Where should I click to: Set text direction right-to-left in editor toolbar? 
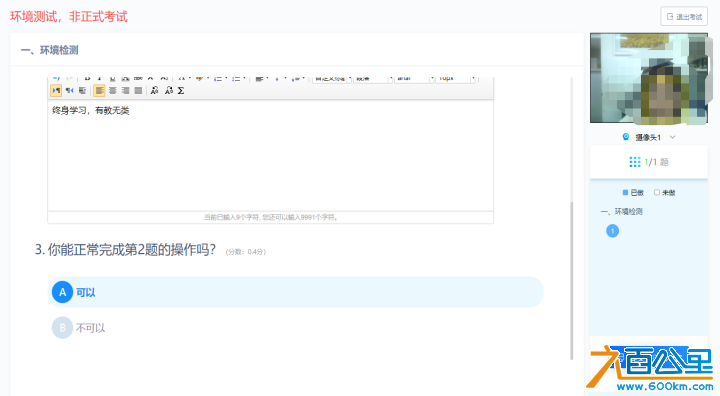[x=69, y=91]
